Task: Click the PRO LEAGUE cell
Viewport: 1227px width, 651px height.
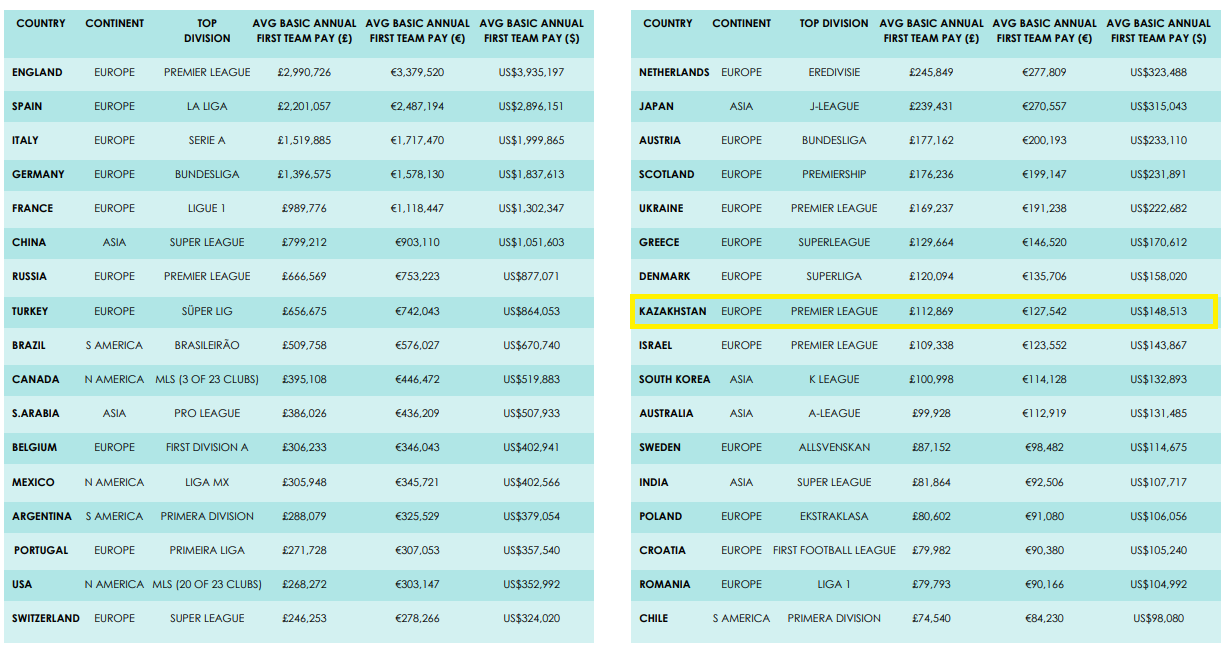Action: point(207,413)
